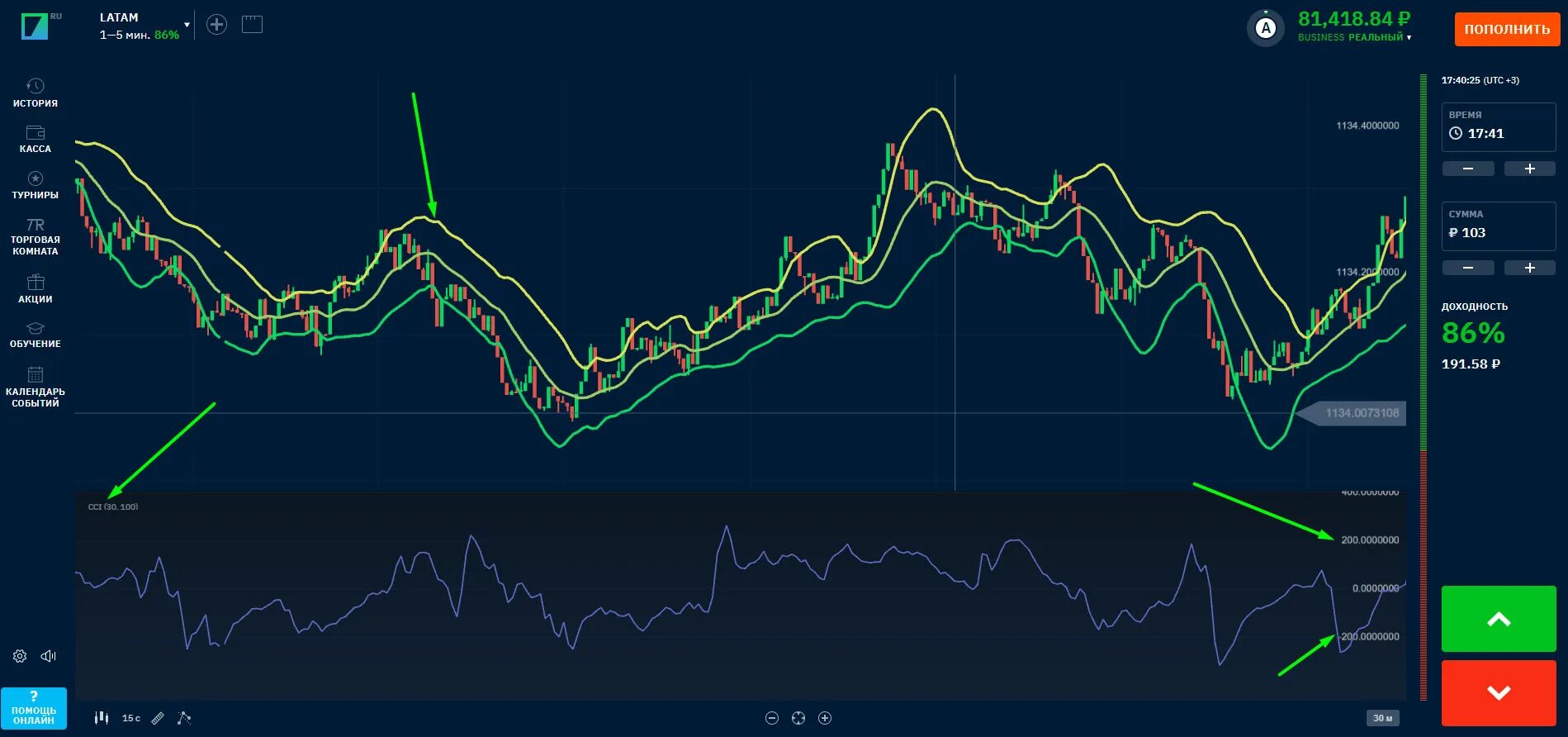Viewport: 1568px width, 737px height.
Task: Open the account avatar A icon
Action: [1265, 28]
